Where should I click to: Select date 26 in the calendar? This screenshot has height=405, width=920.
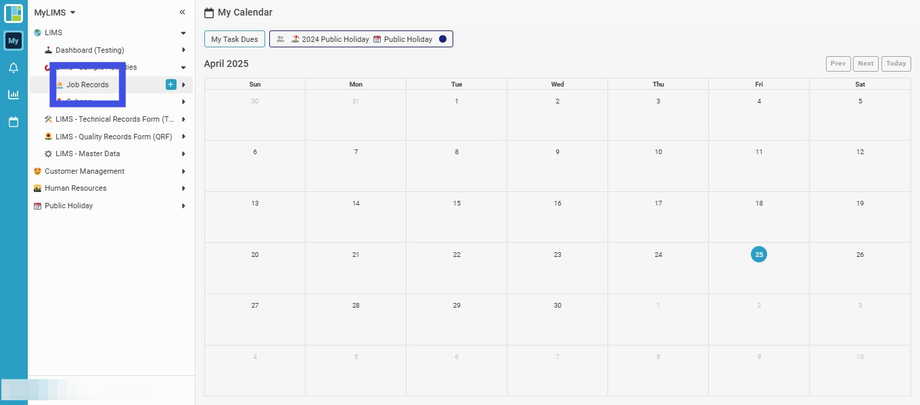(860, 254)
